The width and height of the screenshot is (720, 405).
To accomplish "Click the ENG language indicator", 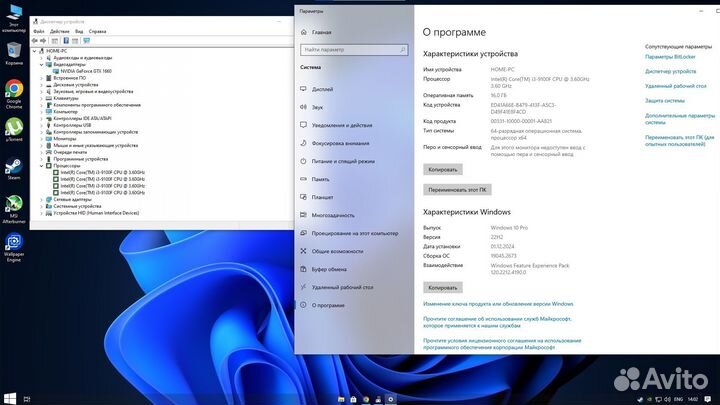I will (678, 399).
